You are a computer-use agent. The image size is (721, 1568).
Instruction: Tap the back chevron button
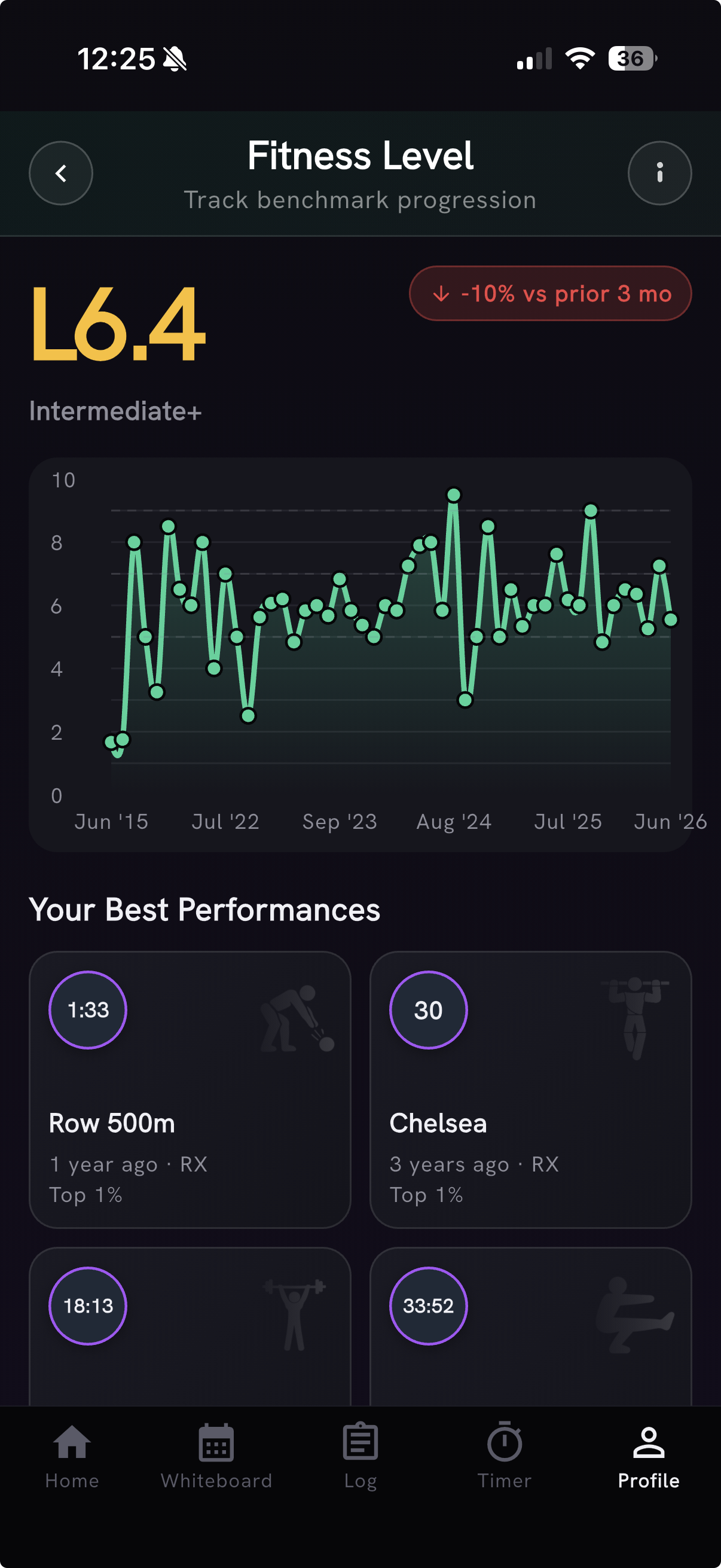click(x=61, y=173)
